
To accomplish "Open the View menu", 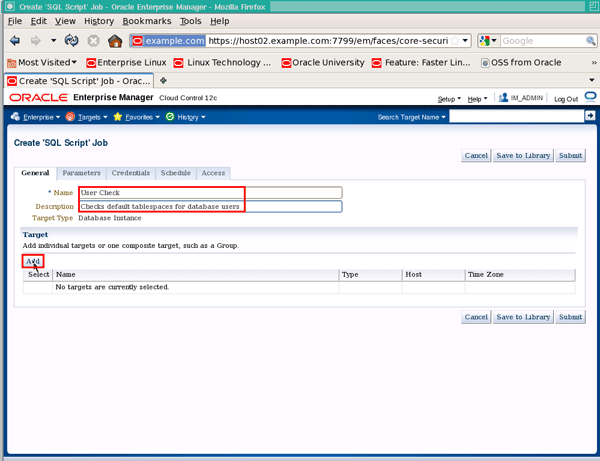I will click(65, 21).
